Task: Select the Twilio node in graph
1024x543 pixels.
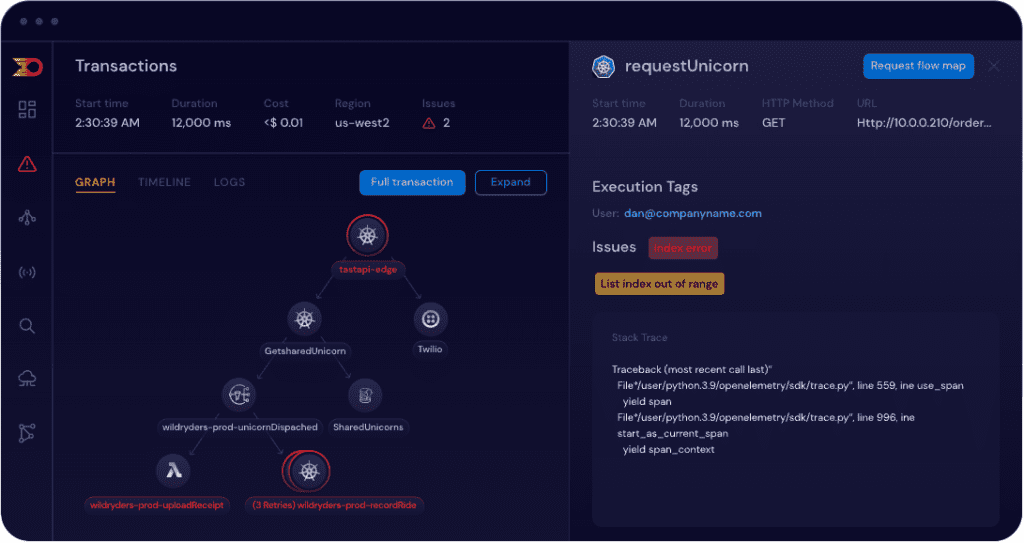Action: [430, 319]
